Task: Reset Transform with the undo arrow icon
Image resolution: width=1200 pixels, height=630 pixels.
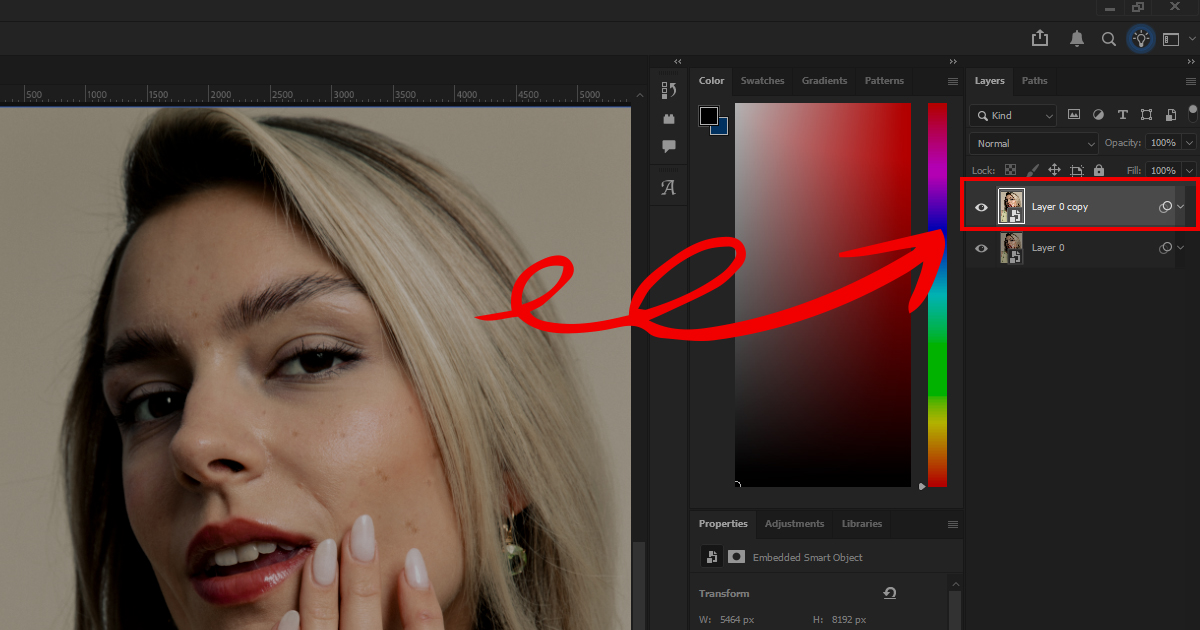Action: 890,593
